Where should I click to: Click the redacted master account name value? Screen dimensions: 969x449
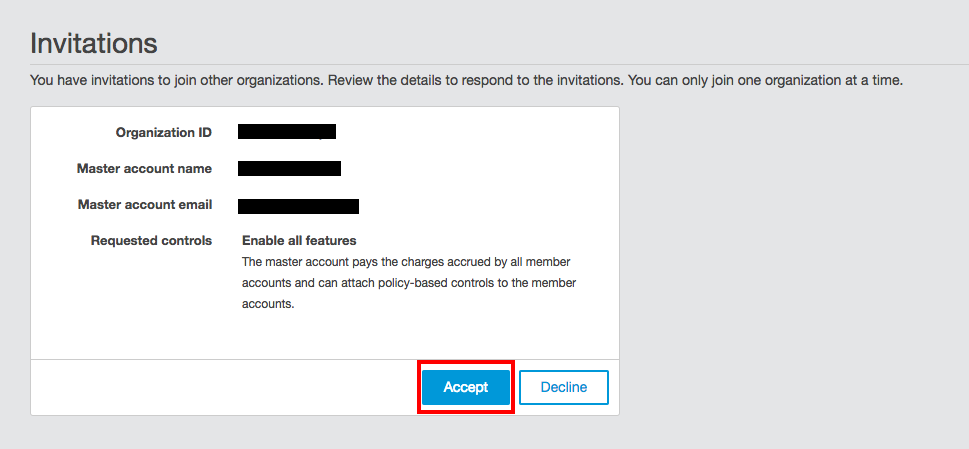tap(289, 168)
